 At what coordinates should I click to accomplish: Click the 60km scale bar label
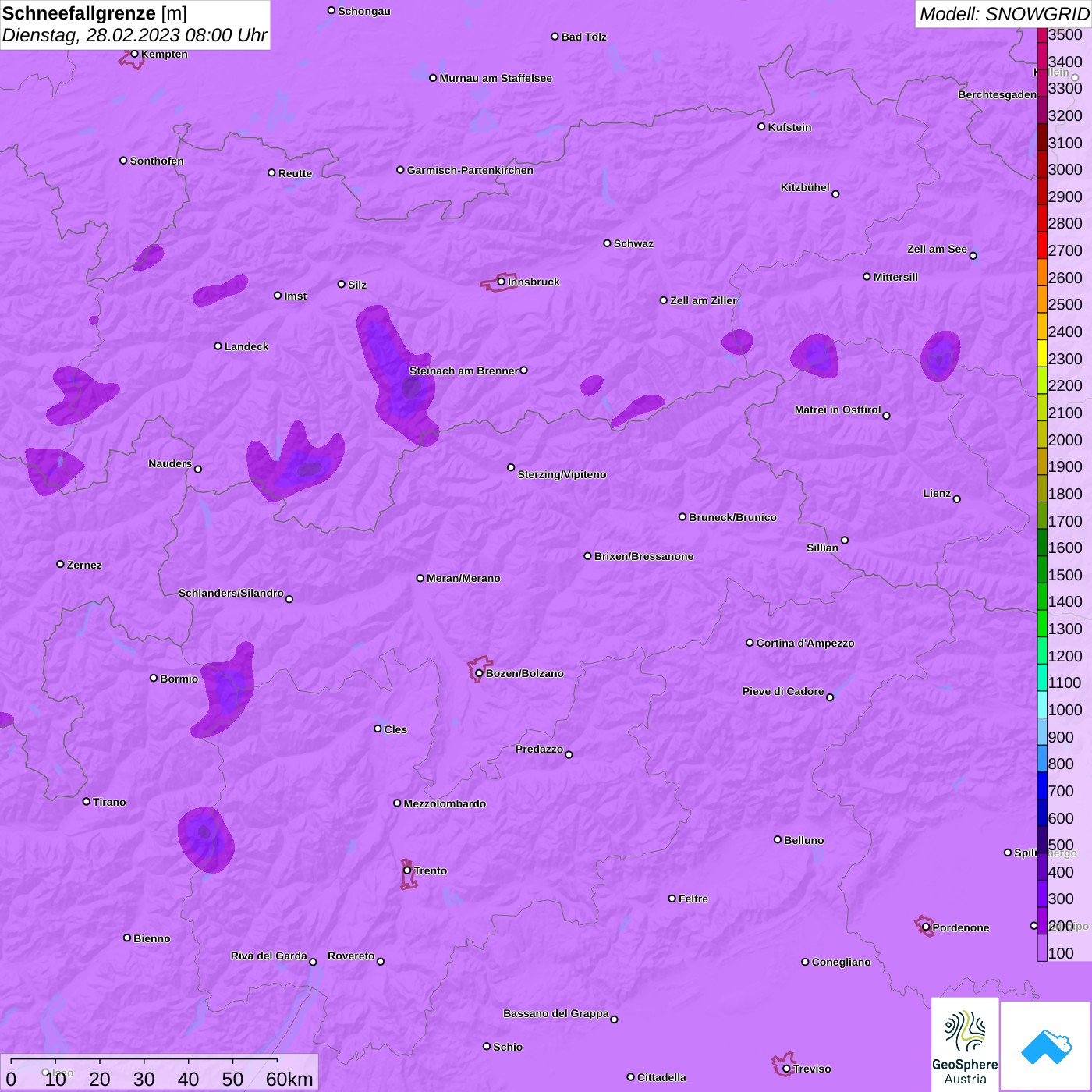289,1079
